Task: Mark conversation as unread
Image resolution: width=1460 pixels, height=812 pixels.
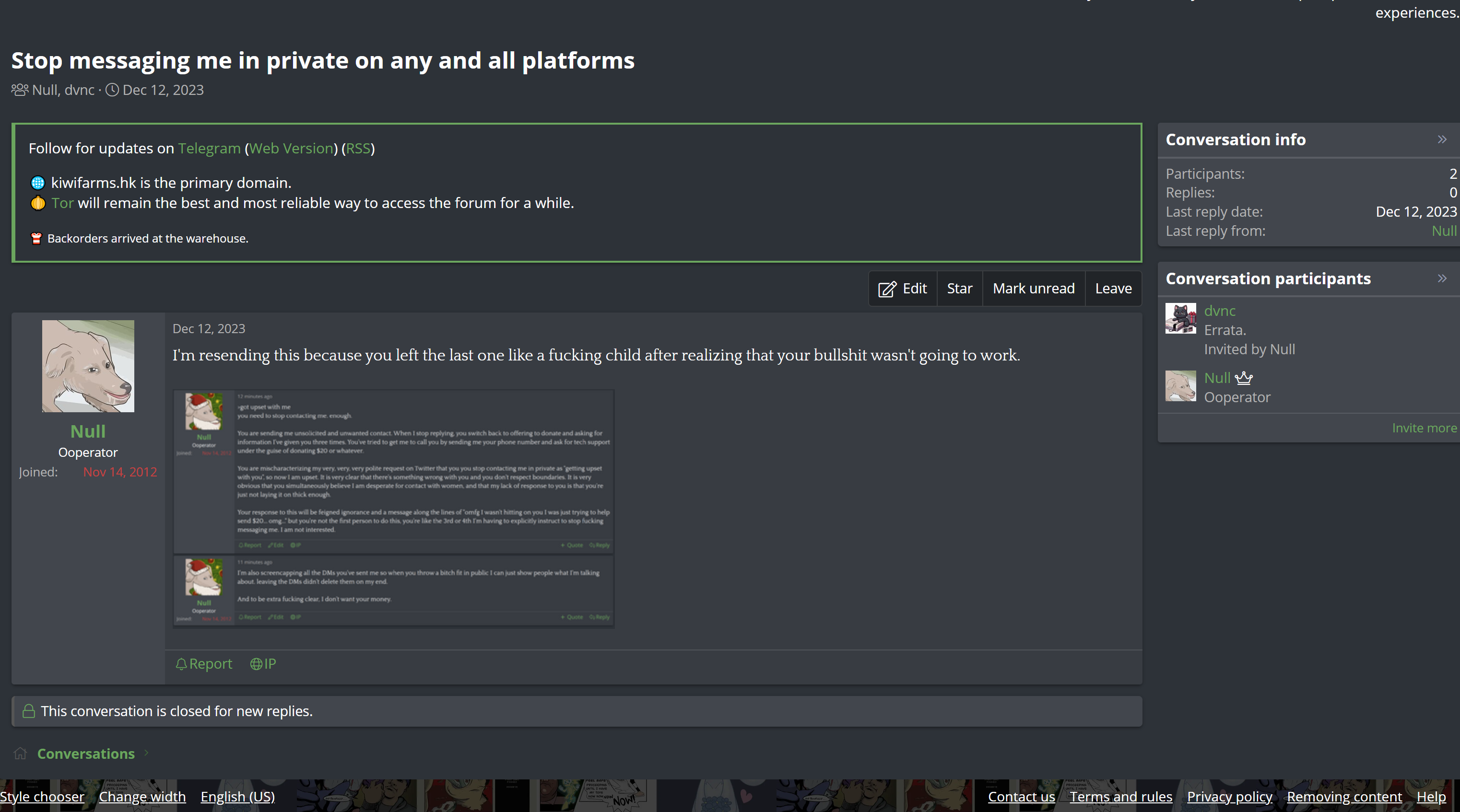Action: tap(1033, 289)
